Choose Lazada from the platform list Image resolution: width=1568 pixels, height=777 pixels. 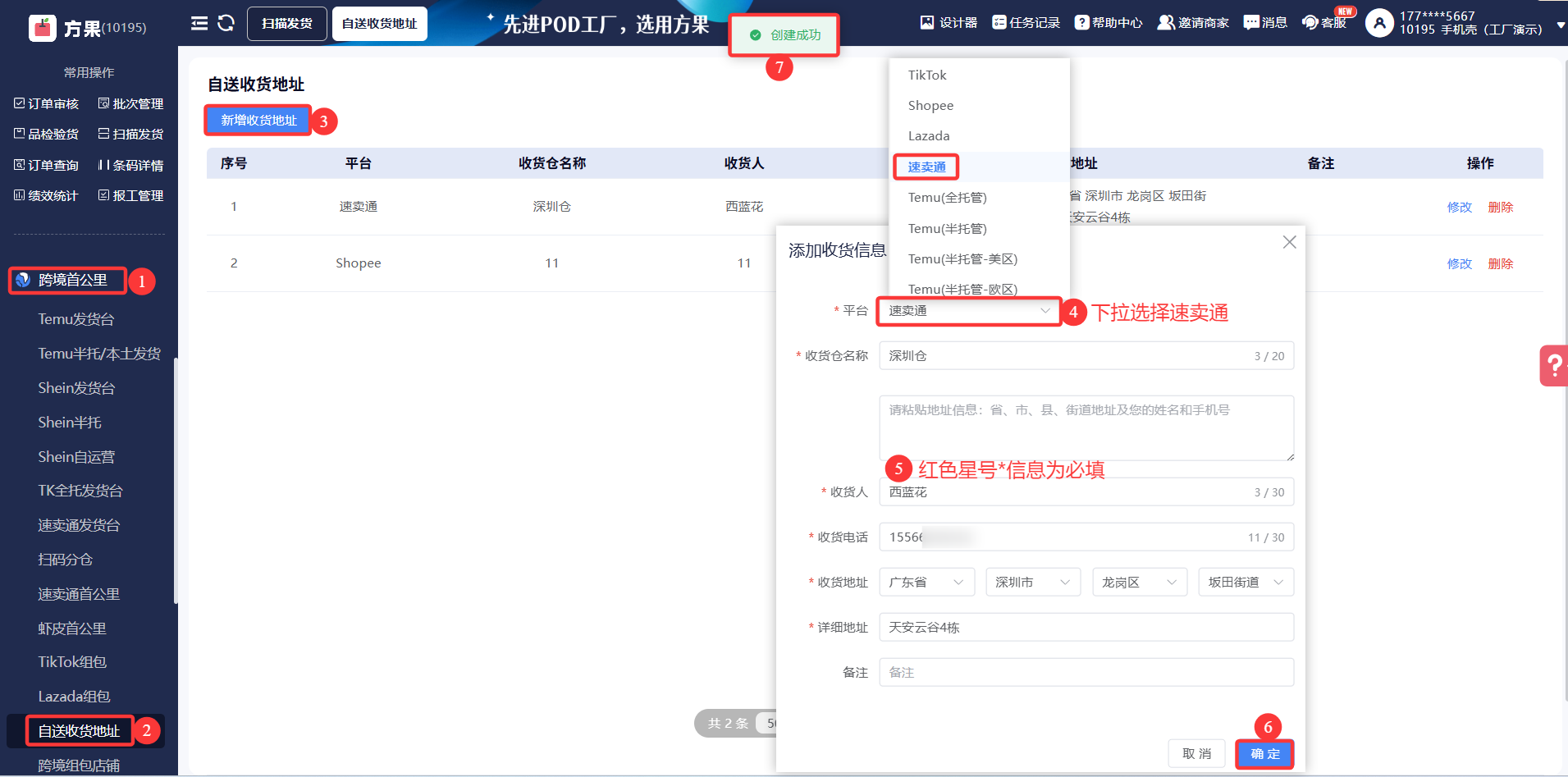coord(979,136)
